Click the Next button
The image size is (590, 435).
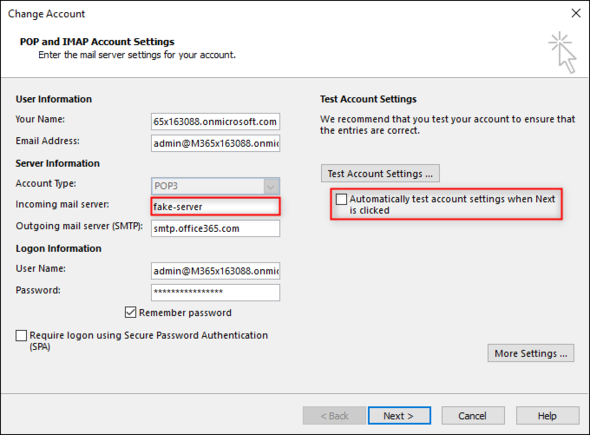(399, 416)
